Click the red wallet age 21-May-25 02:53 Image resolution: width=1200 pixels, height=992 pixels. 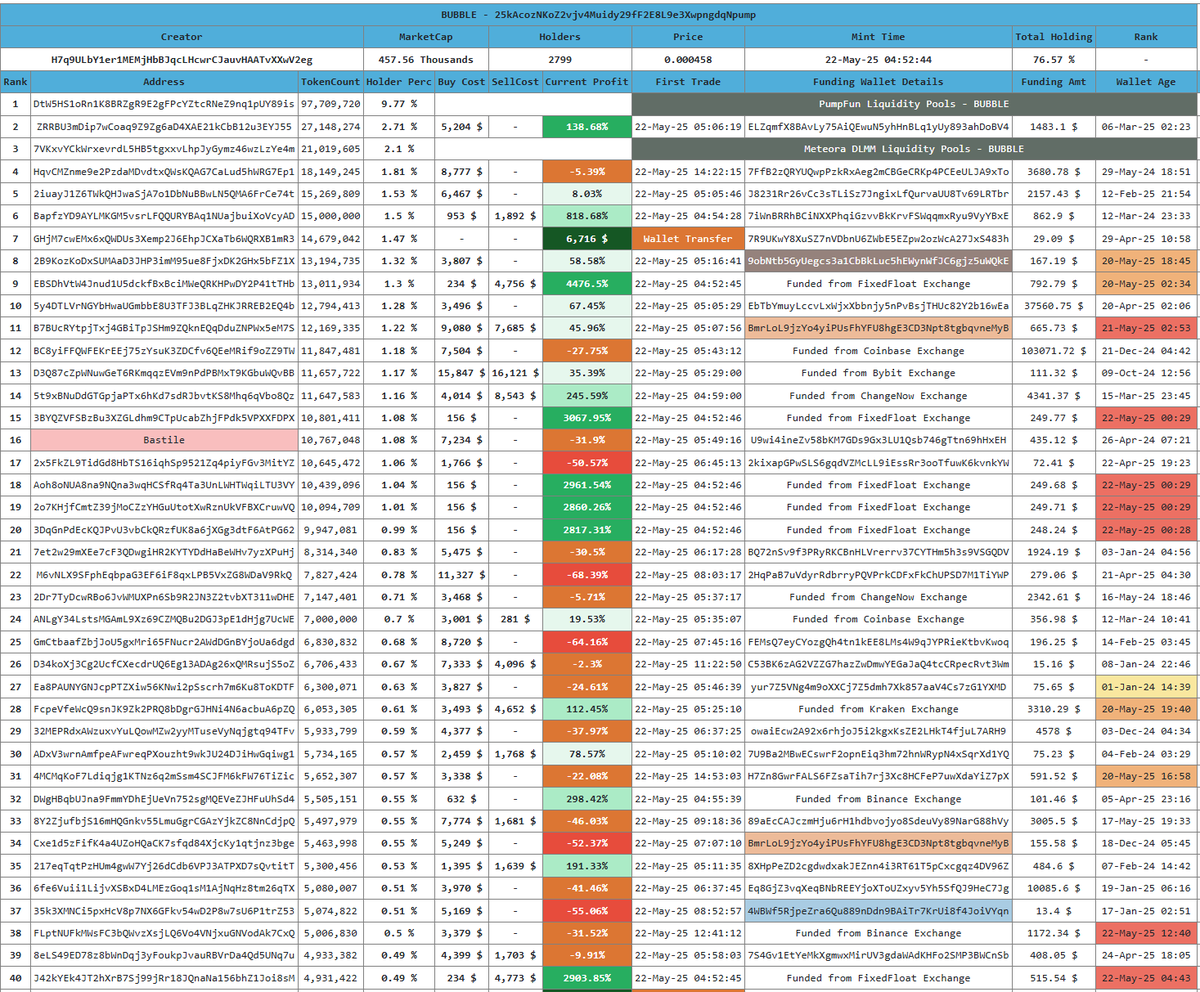click(1147, 328)
